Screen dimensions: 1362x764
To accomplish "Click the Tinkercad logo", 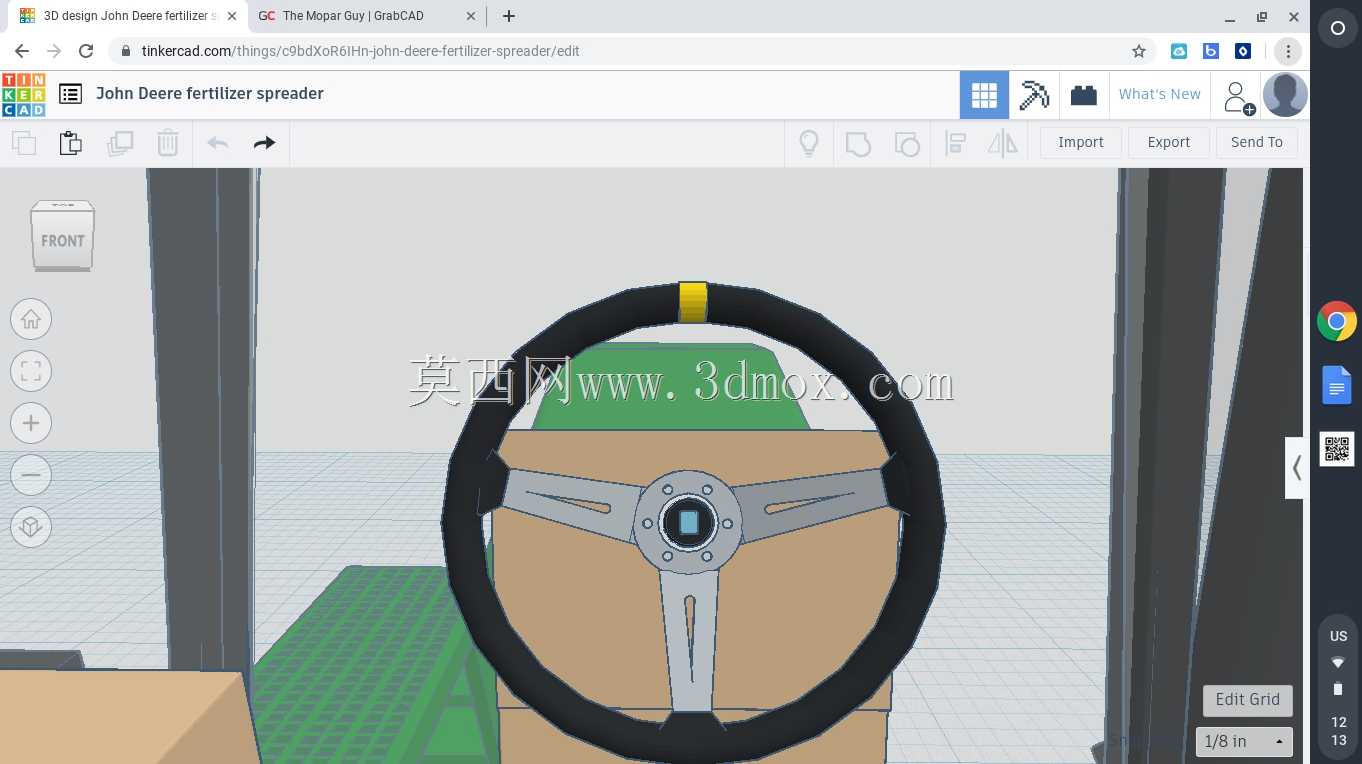I will (x=24, y=94).
